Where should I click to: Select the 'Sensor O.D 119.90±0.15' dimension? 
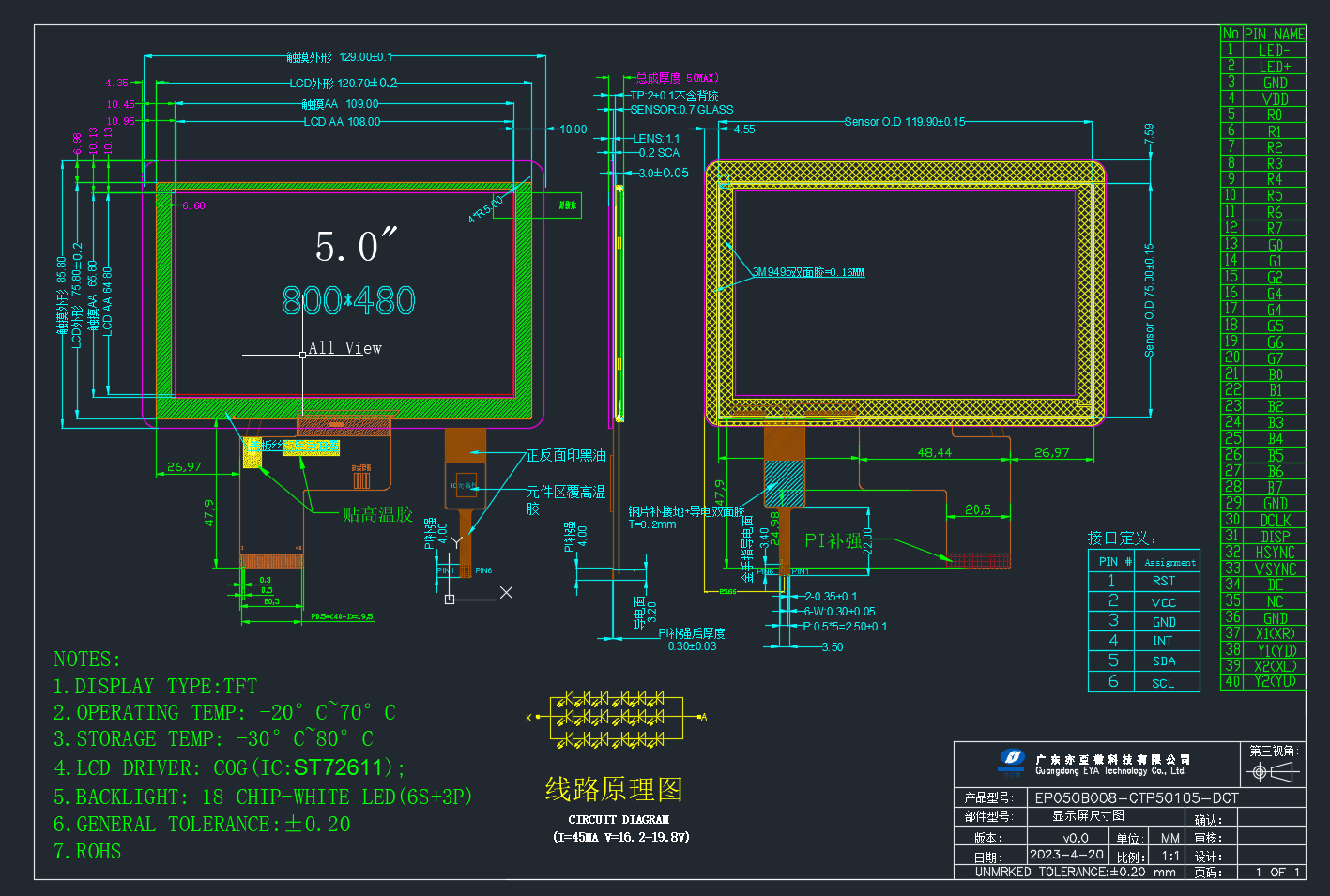(904, 122)
